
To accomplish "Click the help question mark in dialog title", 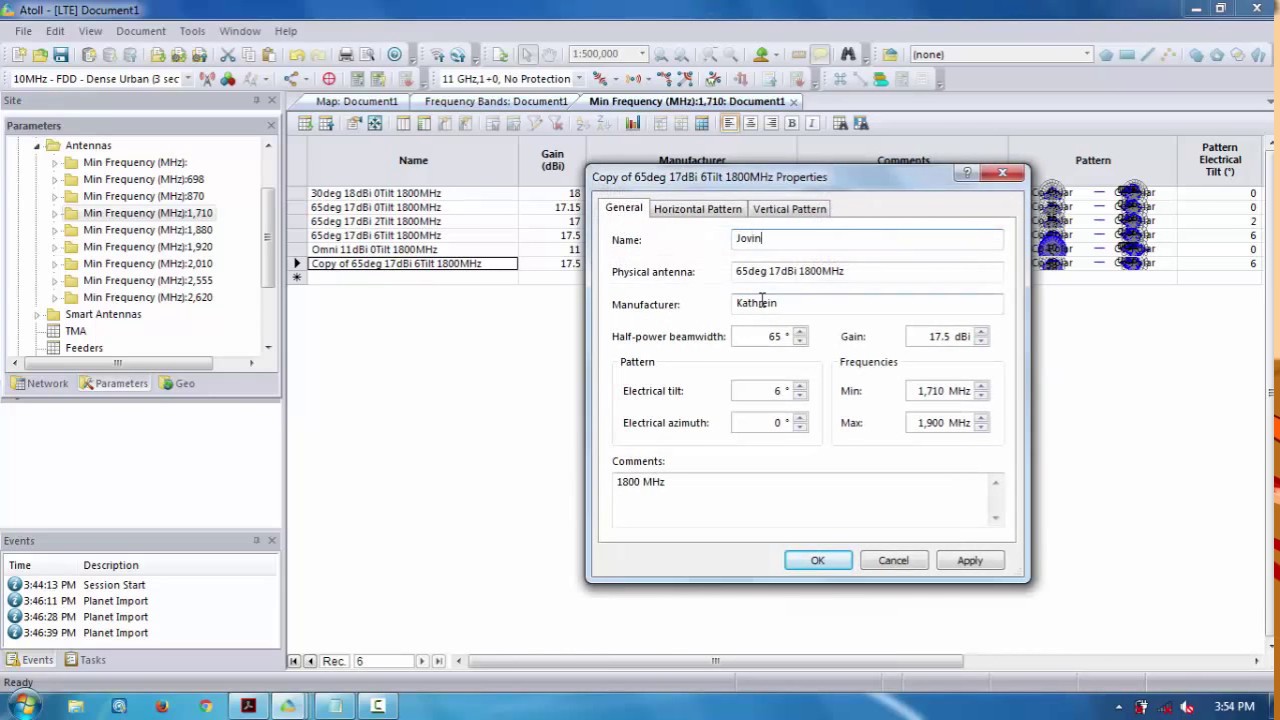I will 966,173.
